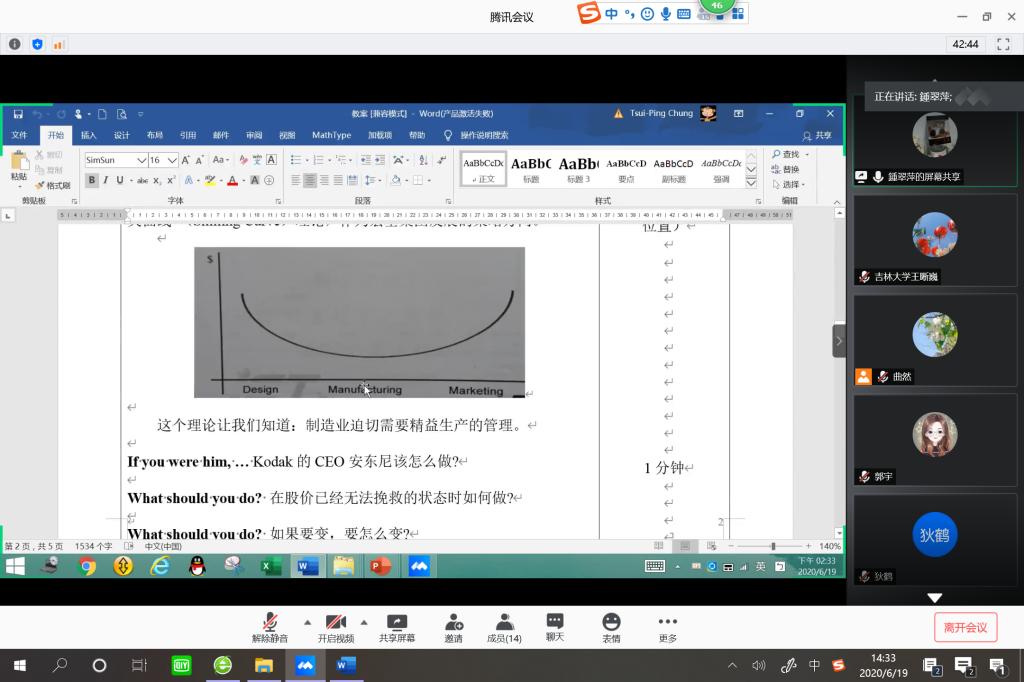Screen dimensions: 1024x682
Task: Click the network signal bars icon
Action: coord(59,44)
